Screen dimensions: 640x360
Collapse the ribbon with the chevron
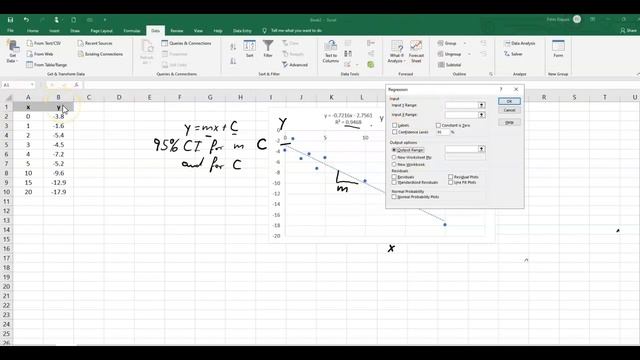[637, 74]
